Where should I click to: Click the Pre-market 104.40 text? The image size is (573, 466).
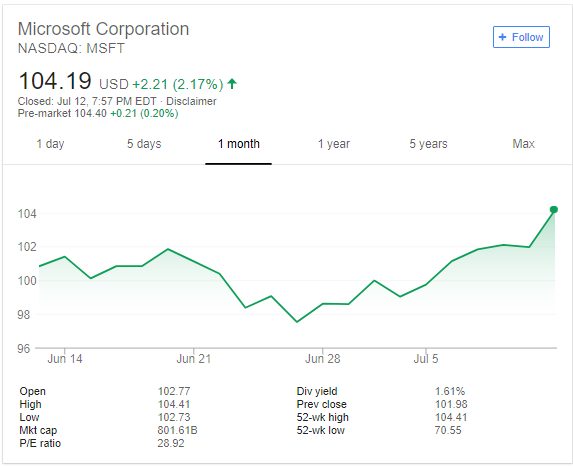(62, 113)
